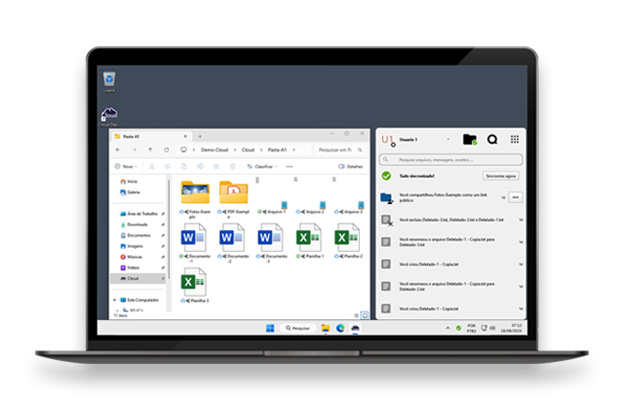Add a new Explorer tab with plus button
Viewport: 624px width, 410px height.
pos(200,135)
